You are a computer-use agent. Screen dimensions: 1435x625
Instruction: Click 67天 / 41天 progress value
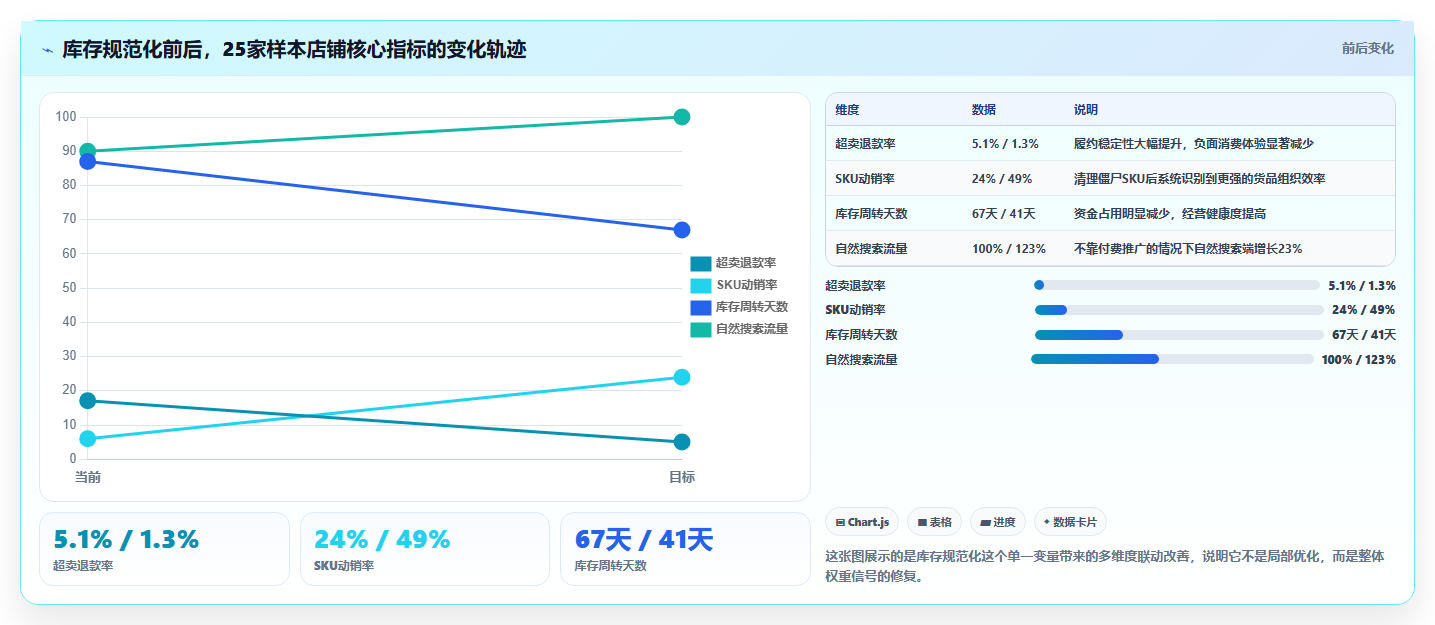[x=1363, y=335]
